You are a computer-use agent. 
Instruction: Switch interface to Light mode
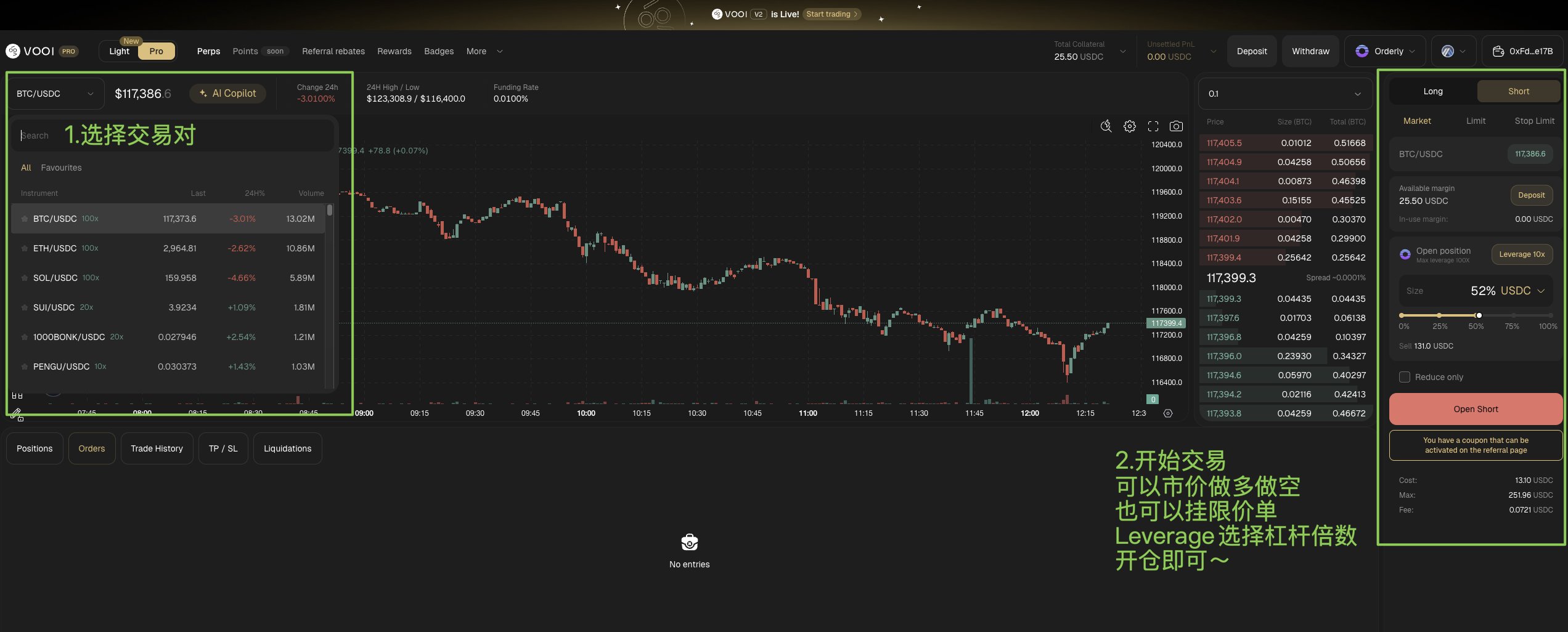tap(119, 51)
